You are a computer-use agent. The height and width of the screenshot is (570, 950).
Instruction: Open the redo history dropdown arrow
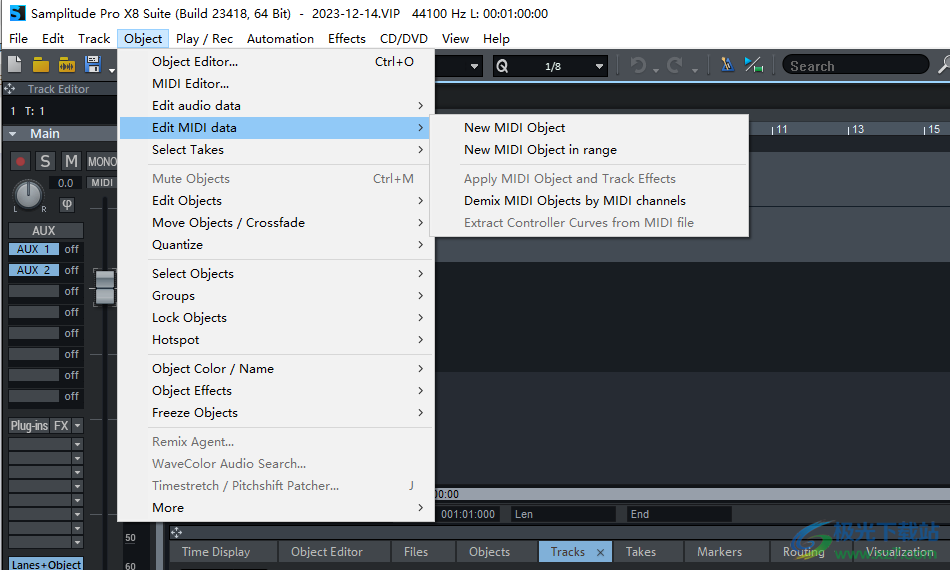694,70
